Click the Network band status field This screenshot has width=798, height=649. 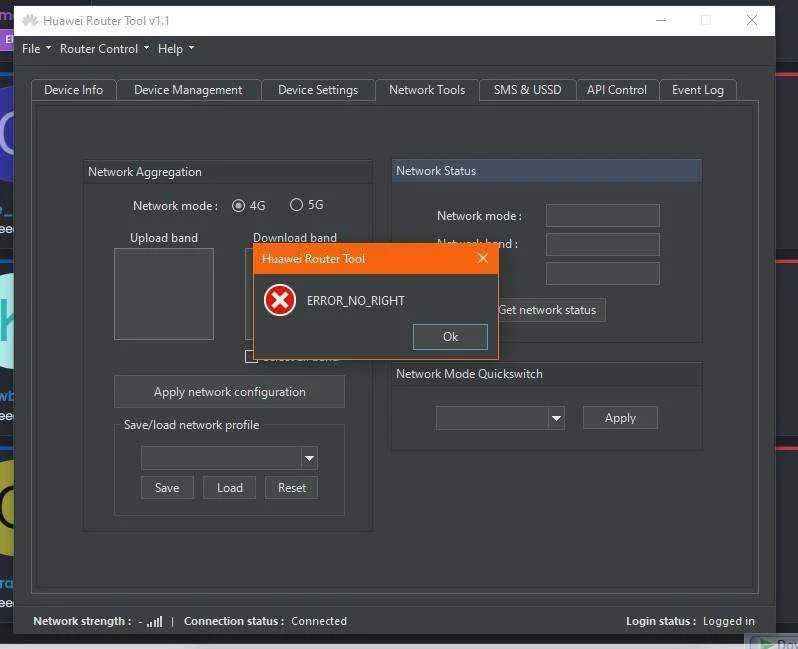tap(603, 245)
